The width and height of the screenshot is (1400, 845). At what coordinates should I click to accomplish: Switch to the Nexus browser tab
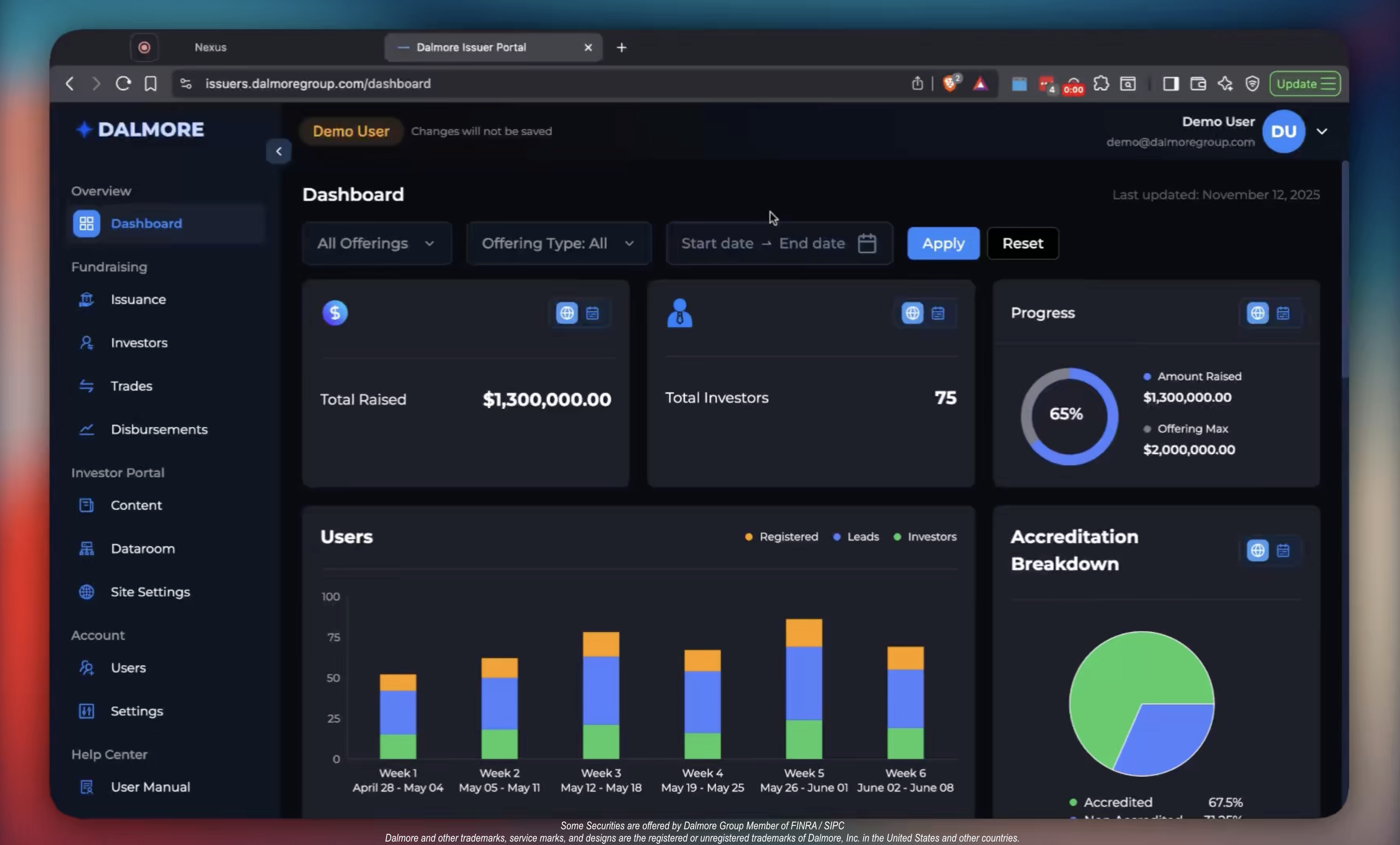tap(210, 47)
